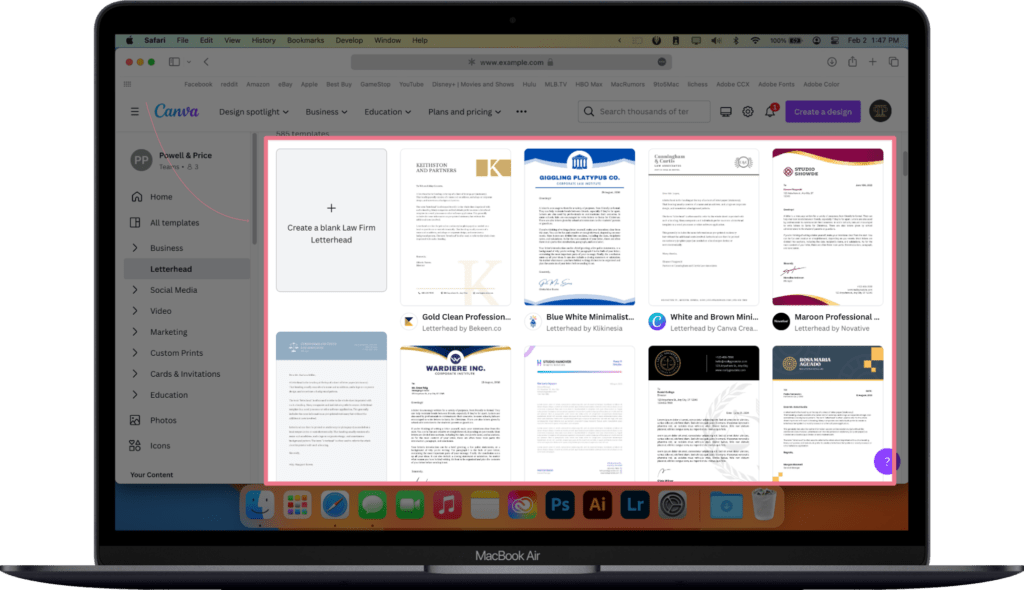The width and height of the screenshot is (1024, 590).
Task: Click the Search thousands of templates field
Action: (644, 112)
